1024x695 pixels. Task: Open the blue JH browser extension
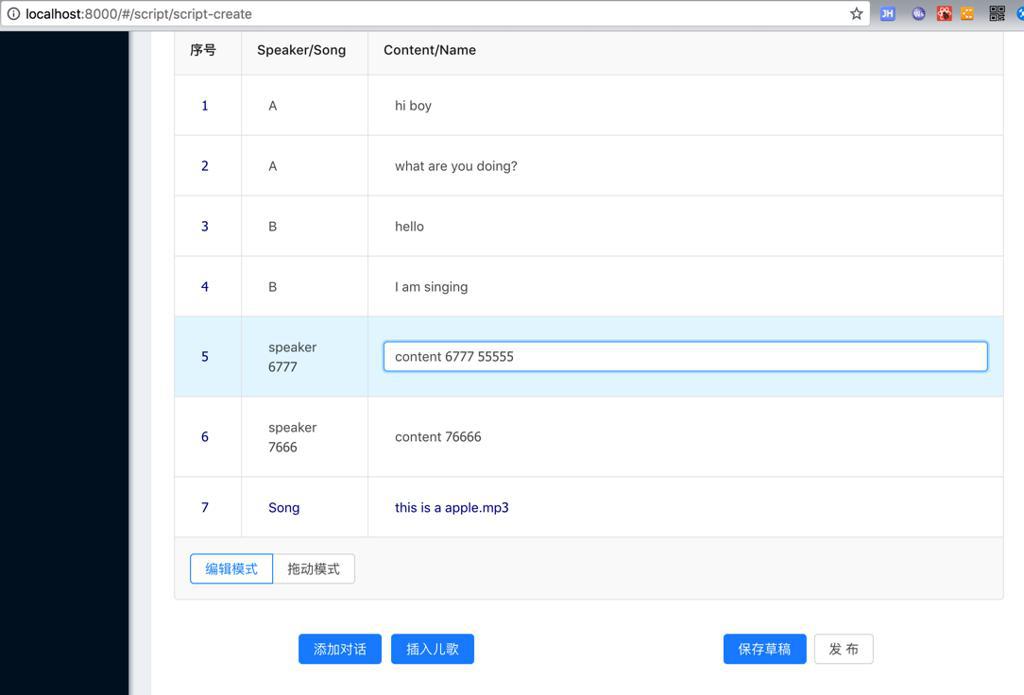pos(888,14)
